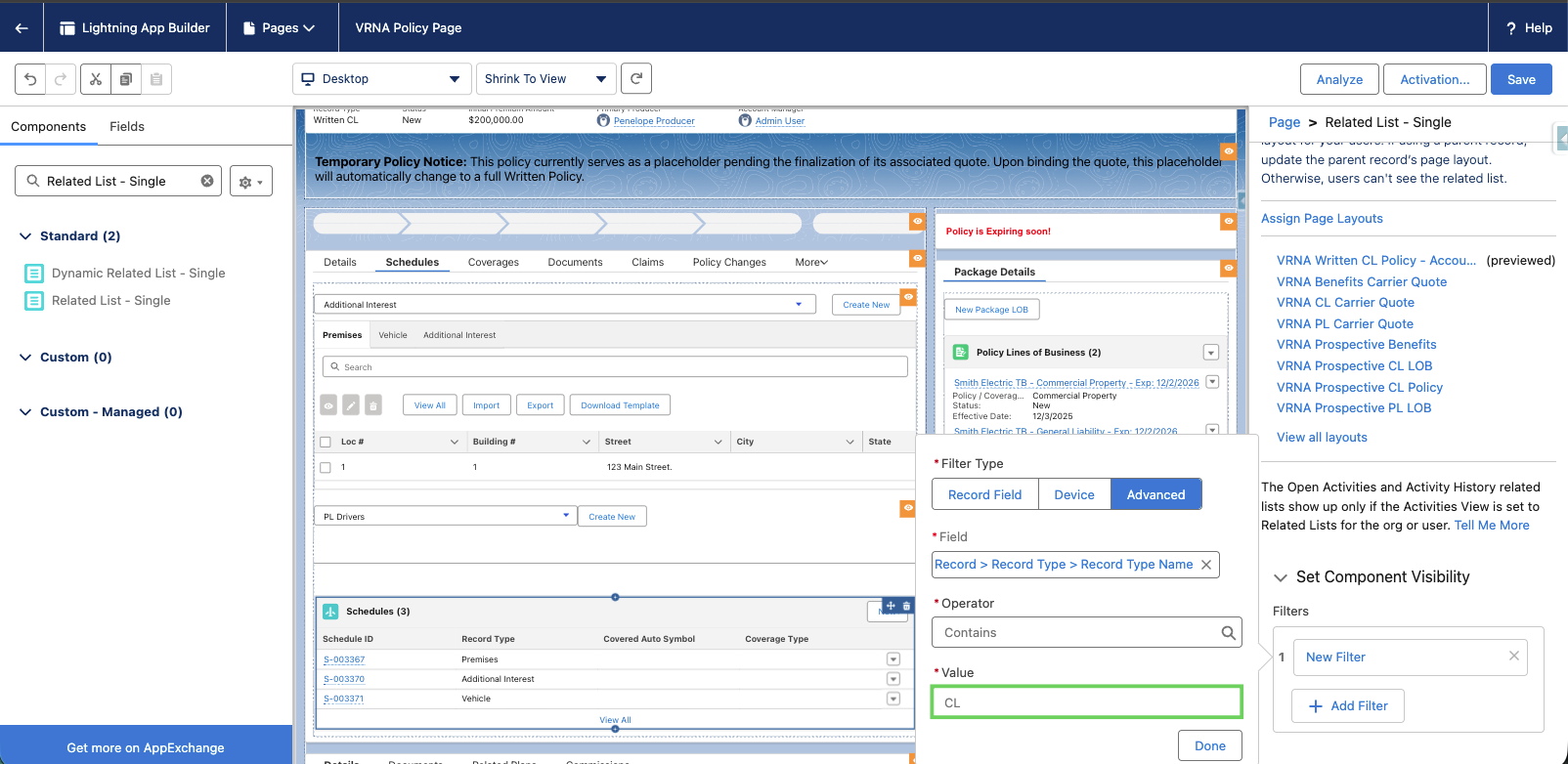Click the Operator search magnifier icon

point(1228,633)
